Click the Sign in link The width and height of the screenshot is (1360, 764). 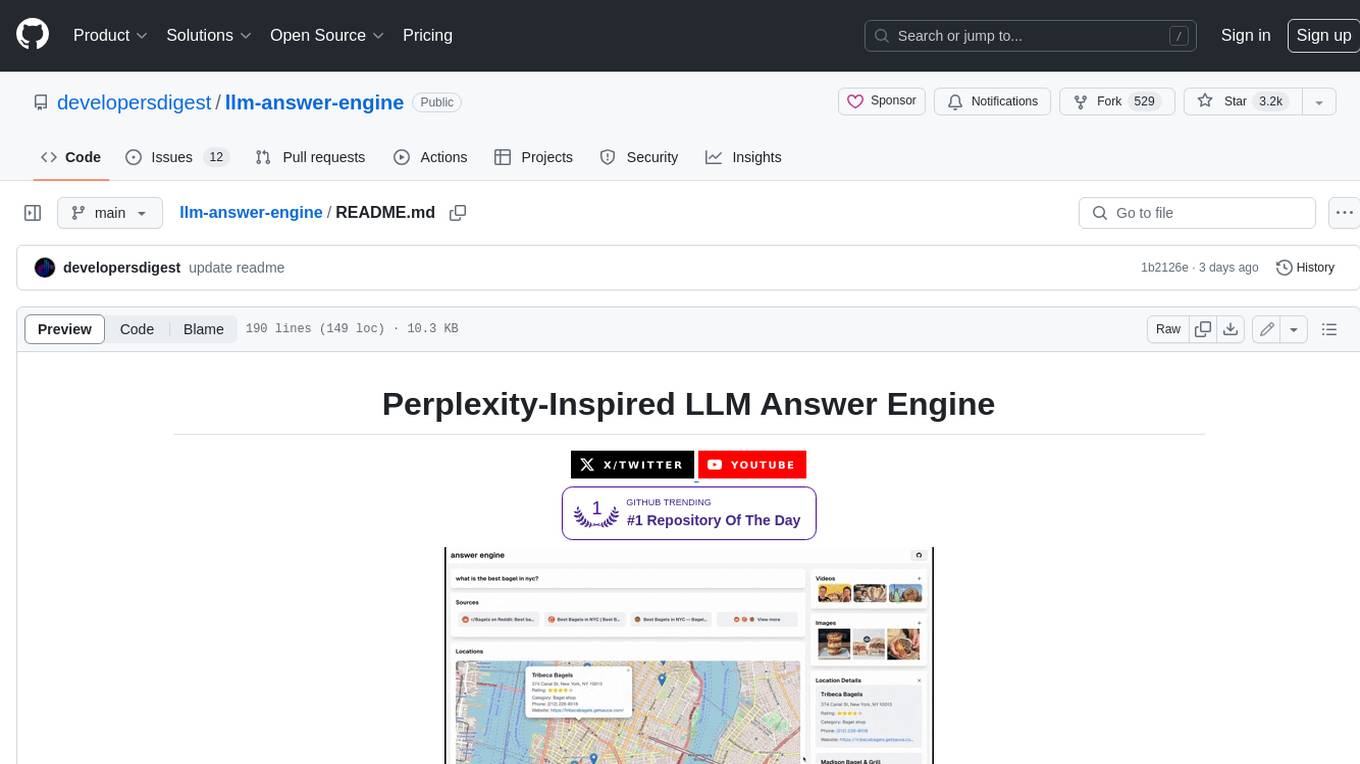1245,35
